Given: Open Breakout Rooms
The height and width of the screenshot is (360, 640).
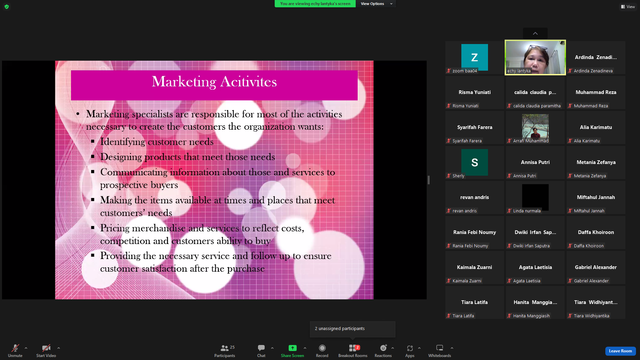Looking at the screenshot, I should click(353, 350).
